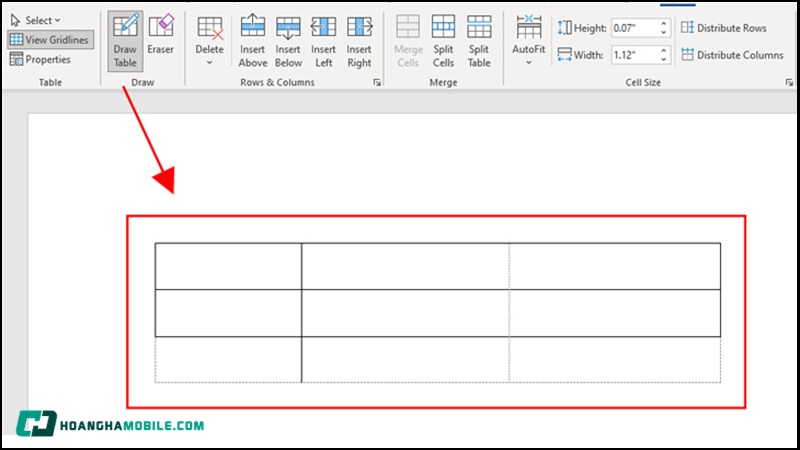Insert a row above
800x450 pixels.
[253, 41]
